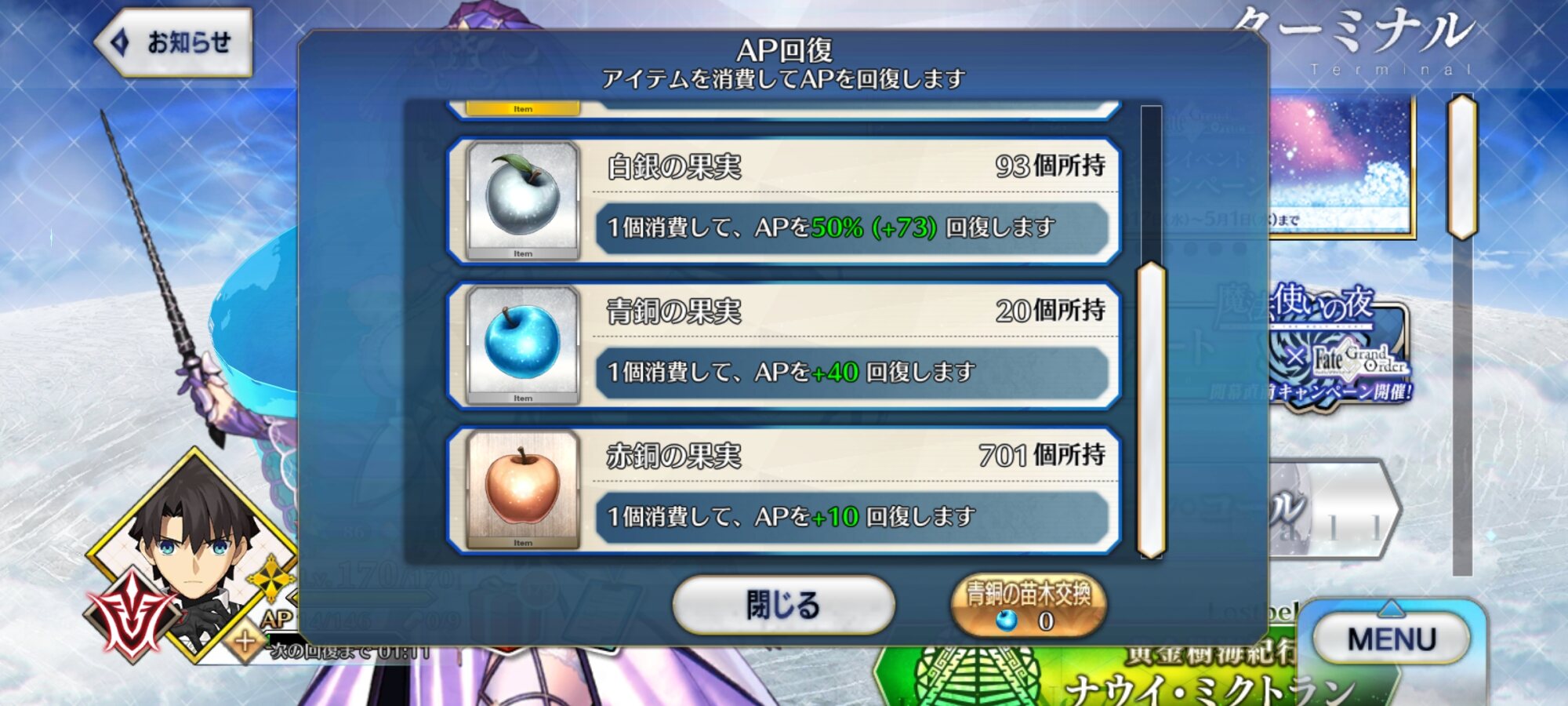
Task: Click the blue sapling orb icon
Action: [x=1007, y=621]
